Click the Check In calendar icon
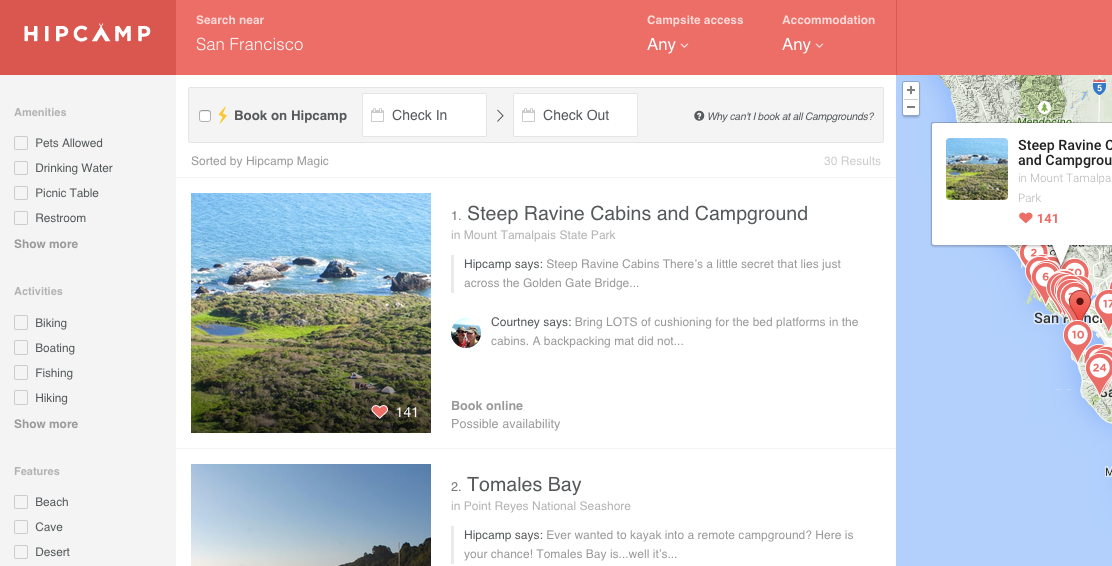The image size is (1112, 566). tap(377, 115)
